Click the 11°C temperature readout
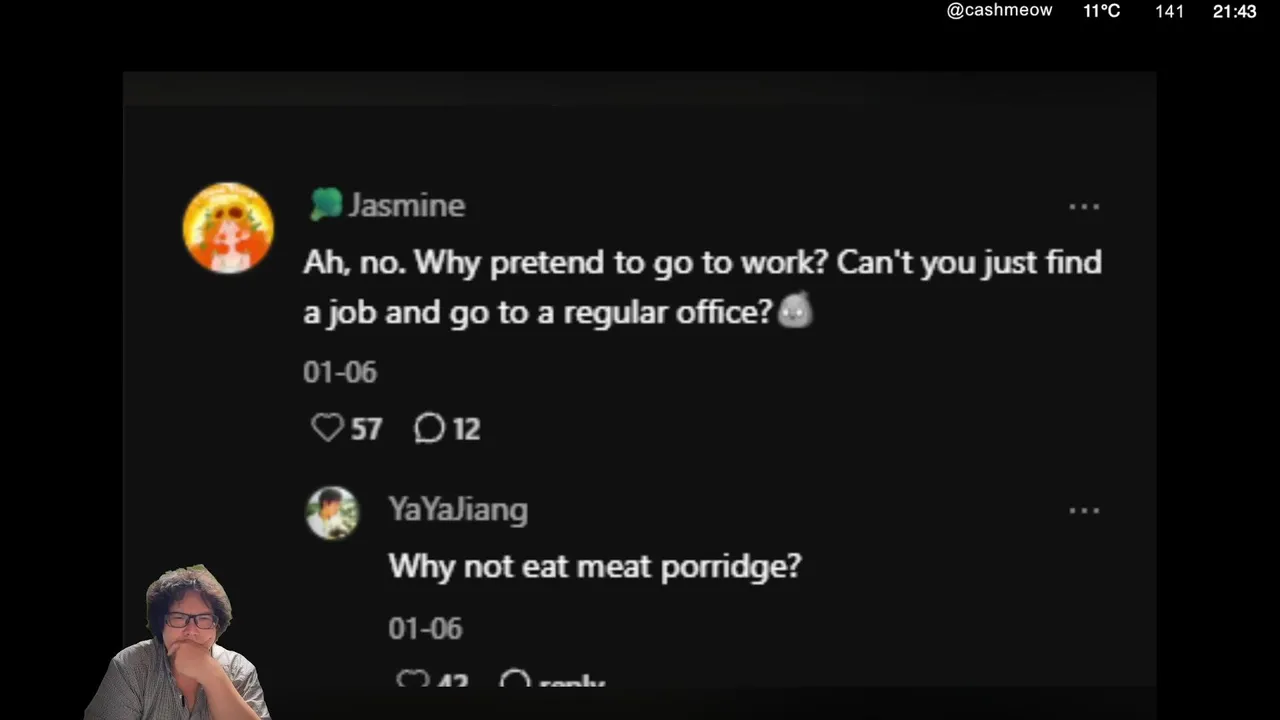This screenshot has width=1280, height=720. coord(1101,11)
